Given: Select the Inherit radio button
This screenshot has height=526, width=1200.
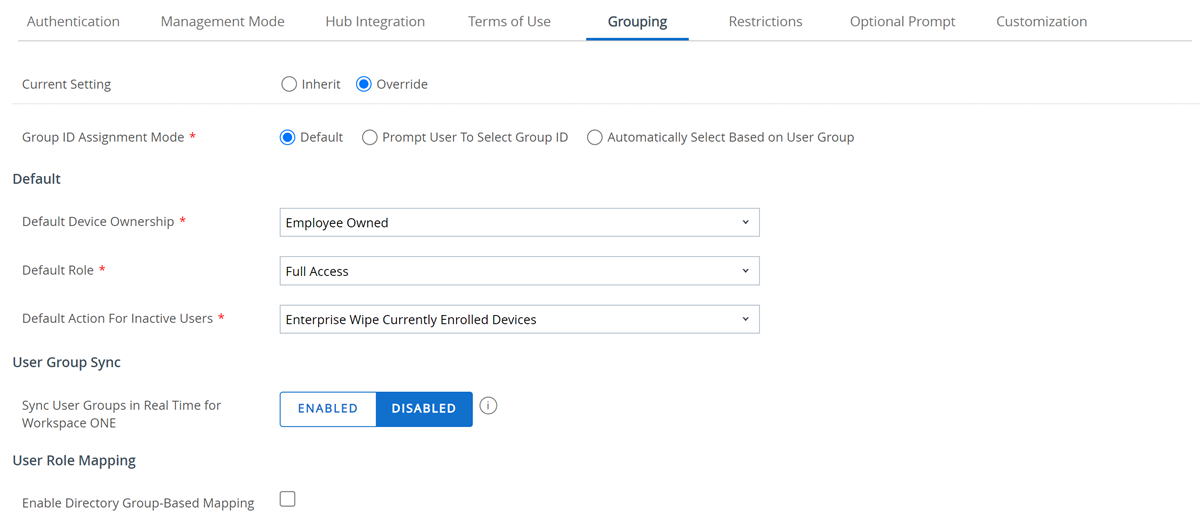Looking at the screenshot, I should [x=289, y=84].
